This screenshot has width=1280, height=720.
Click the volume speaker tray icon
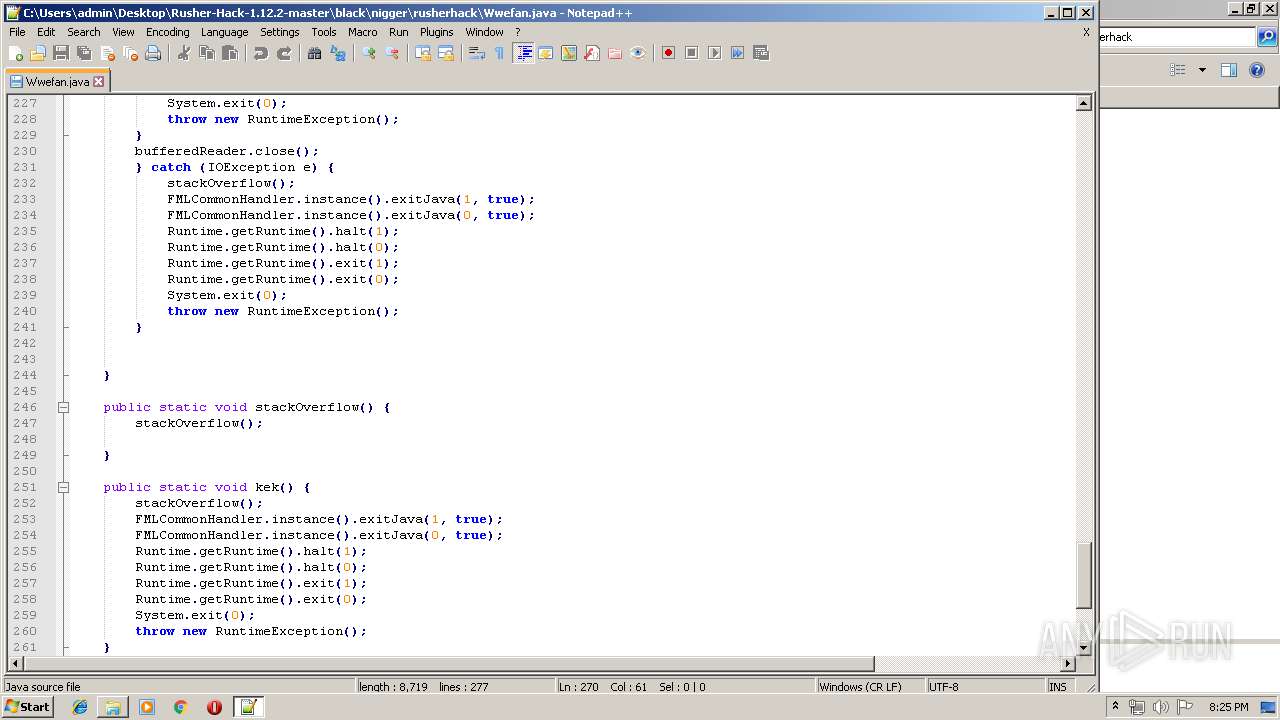[1160, 707]
